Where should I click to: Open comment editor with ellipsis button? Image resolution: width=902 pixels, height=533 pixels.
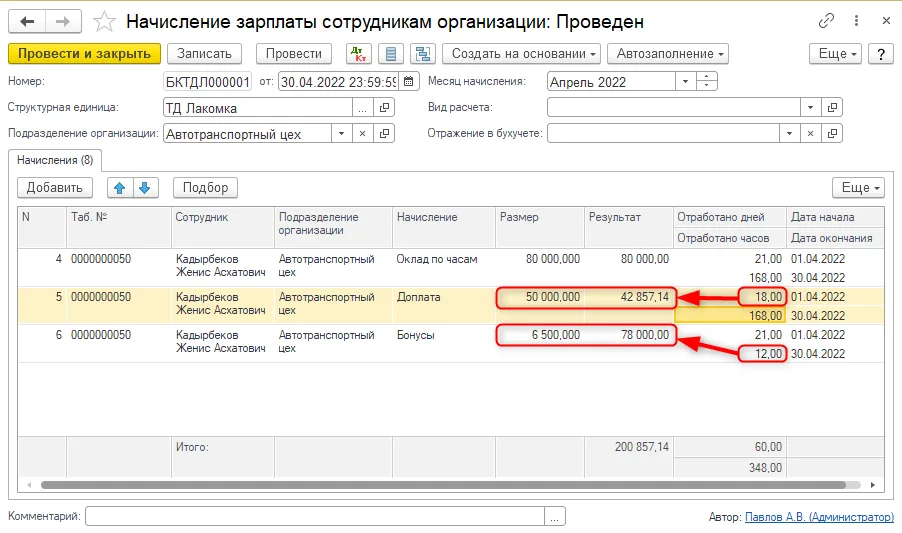coord(555,516)
